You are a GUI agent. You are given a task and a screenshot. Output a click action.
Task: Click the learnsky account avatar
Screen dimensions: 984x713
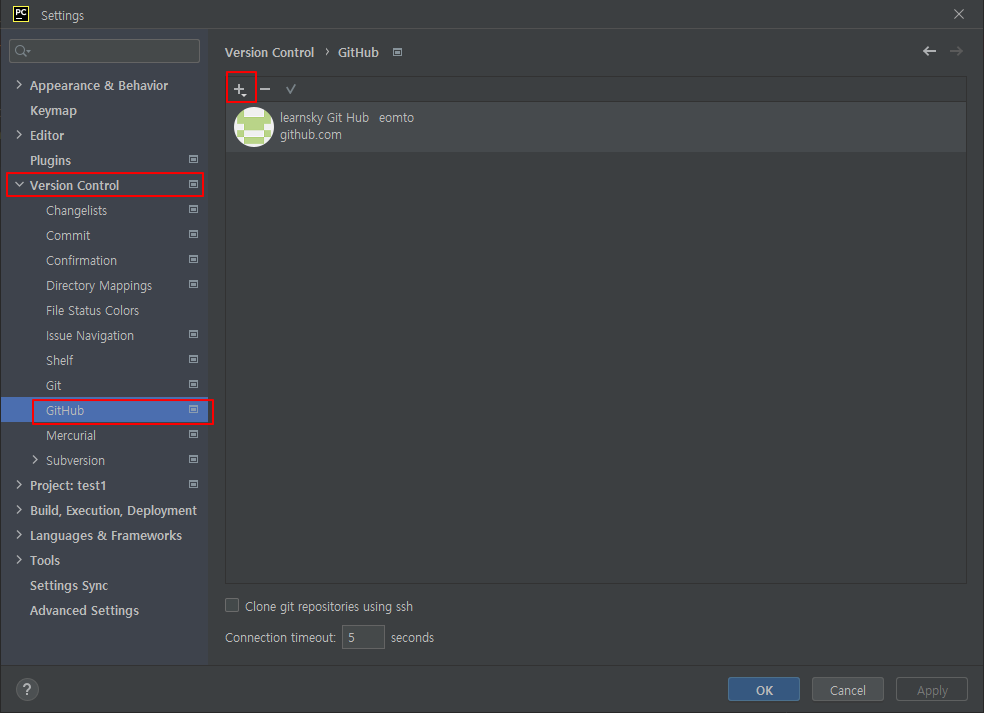[254, 126]
